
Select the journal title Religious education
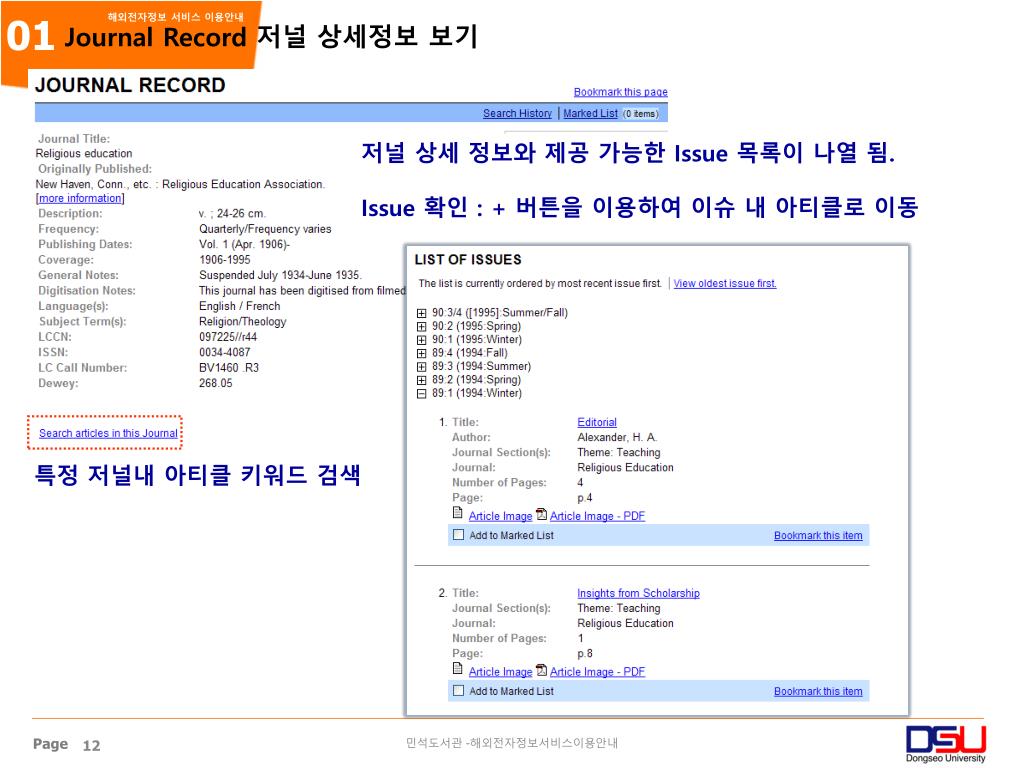(84, 153)
